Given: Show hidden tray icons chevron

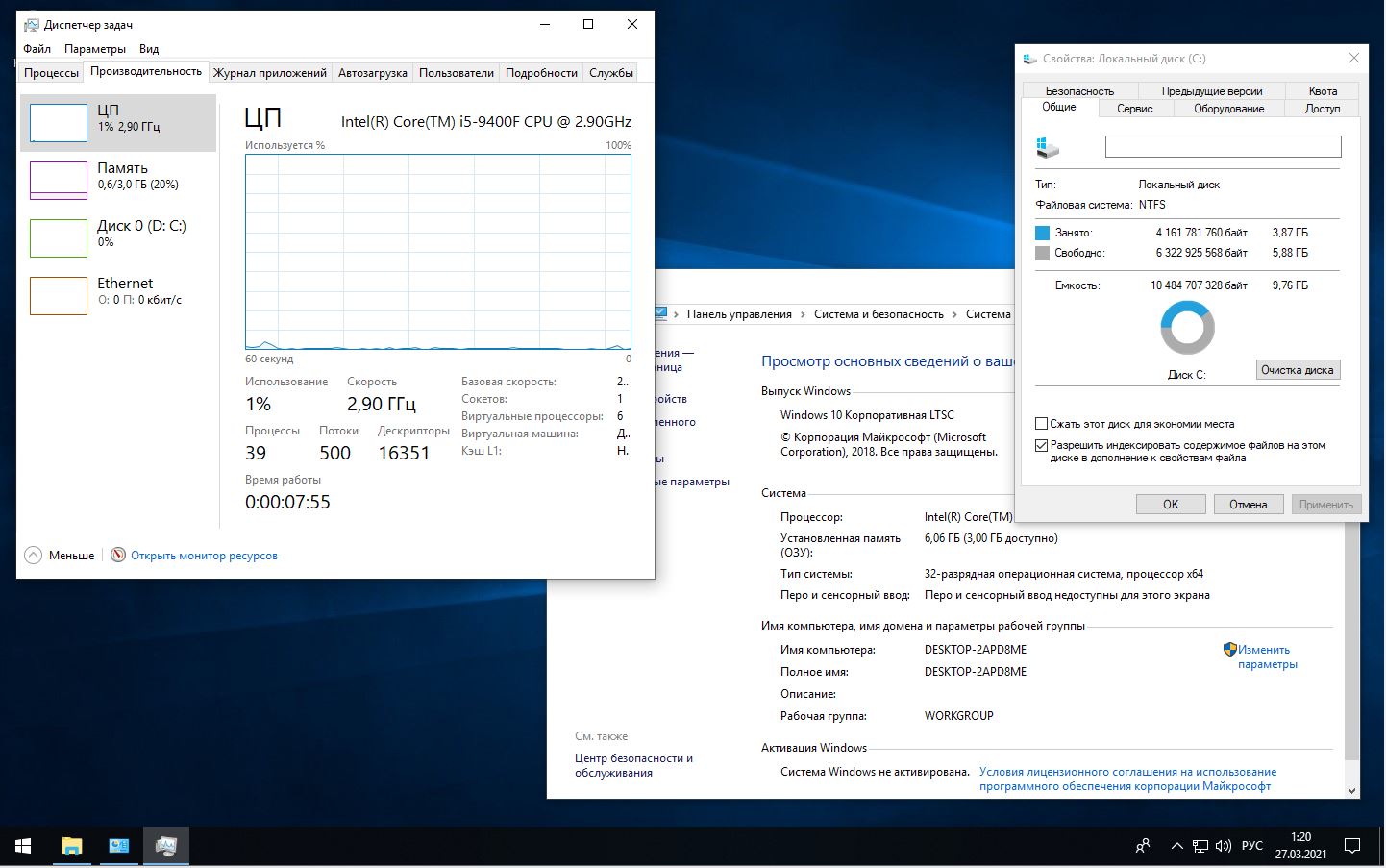Looking at the screenshot, I should coord(1176,846).
